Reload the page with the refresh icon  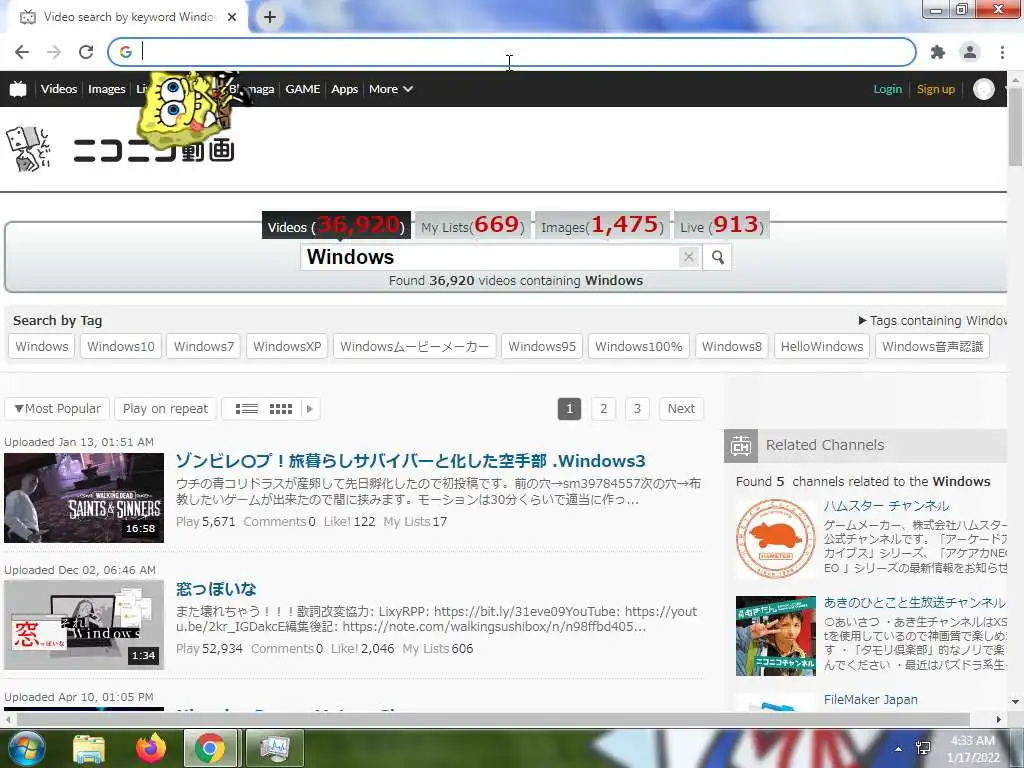(x=86, y=52)
